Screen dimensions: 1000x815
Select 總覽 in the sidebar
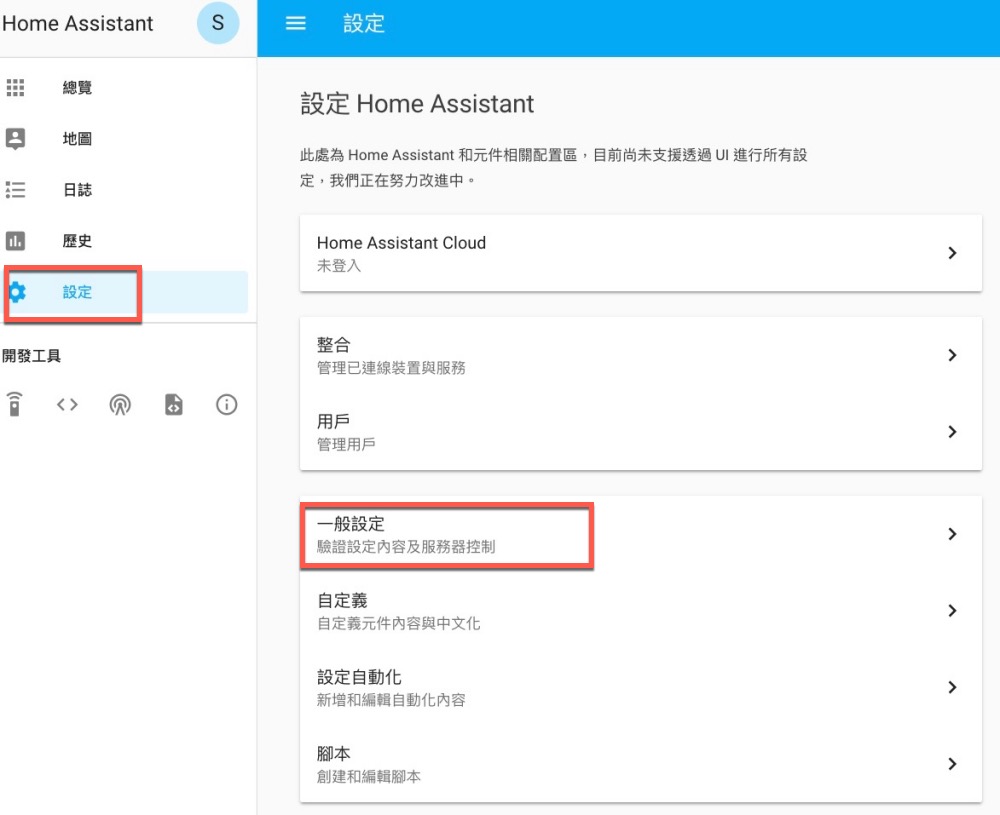coord(126,87)
